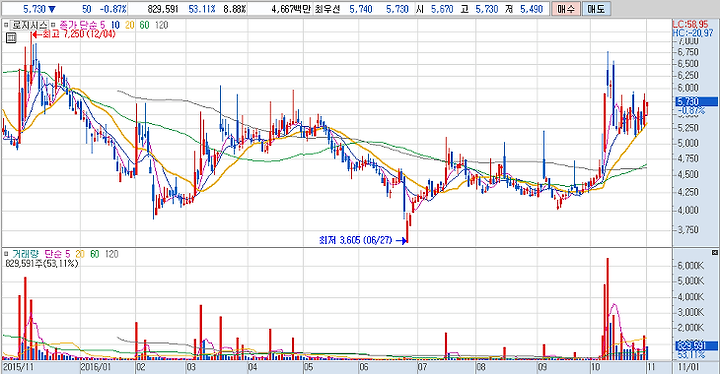Click the -0.87% change rate in the top bar

tap(113, 9)
